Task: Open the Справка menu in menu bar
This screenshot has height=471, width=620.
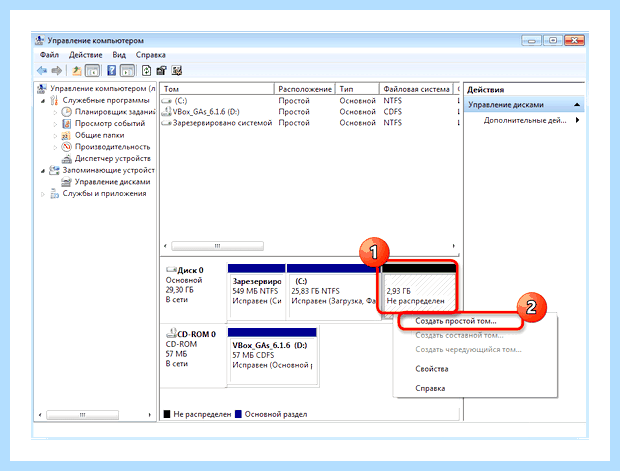Action: (151, 55)
